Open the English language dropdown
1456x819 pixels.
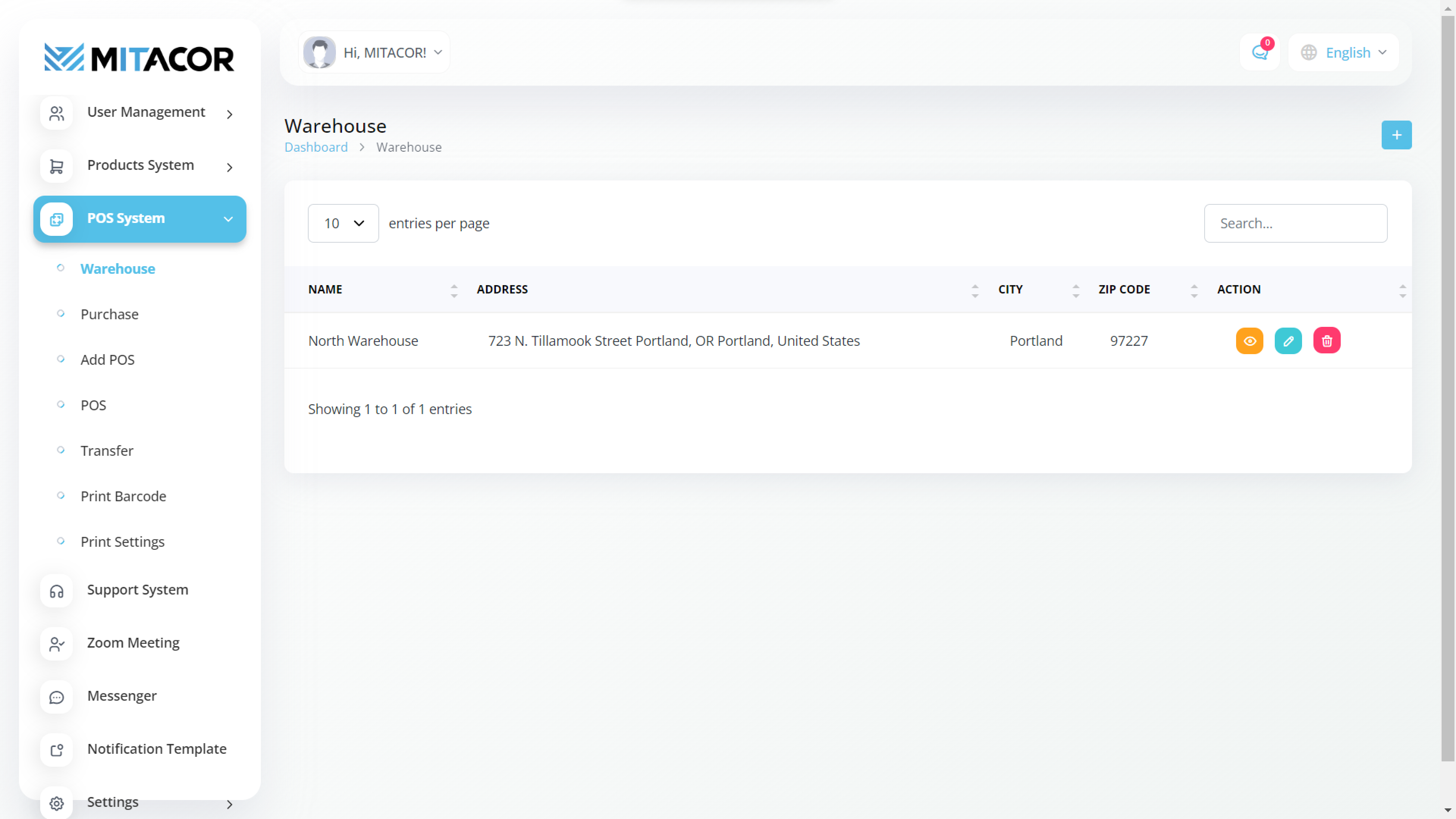coord(1343,53)
